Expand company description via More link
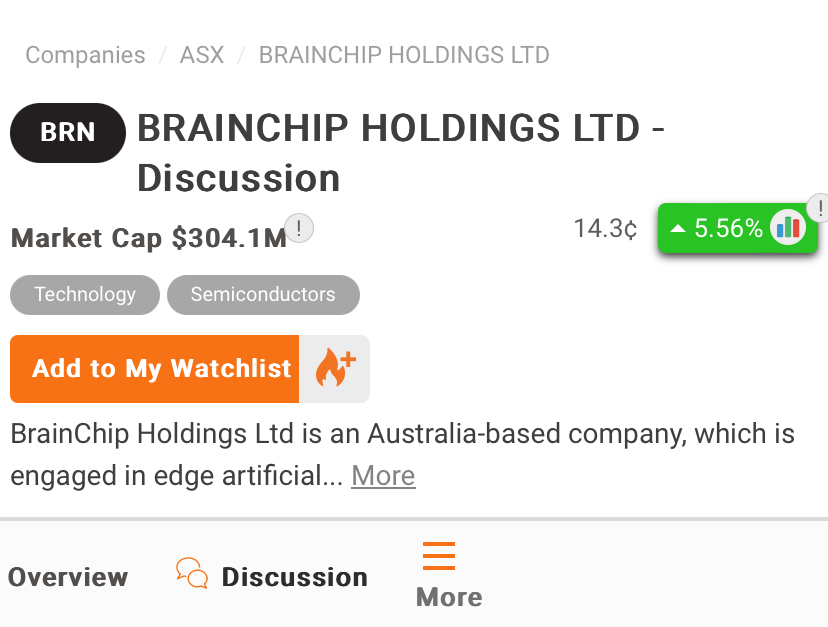This screenshot has height=627, width=828. [x=383, y=476]
